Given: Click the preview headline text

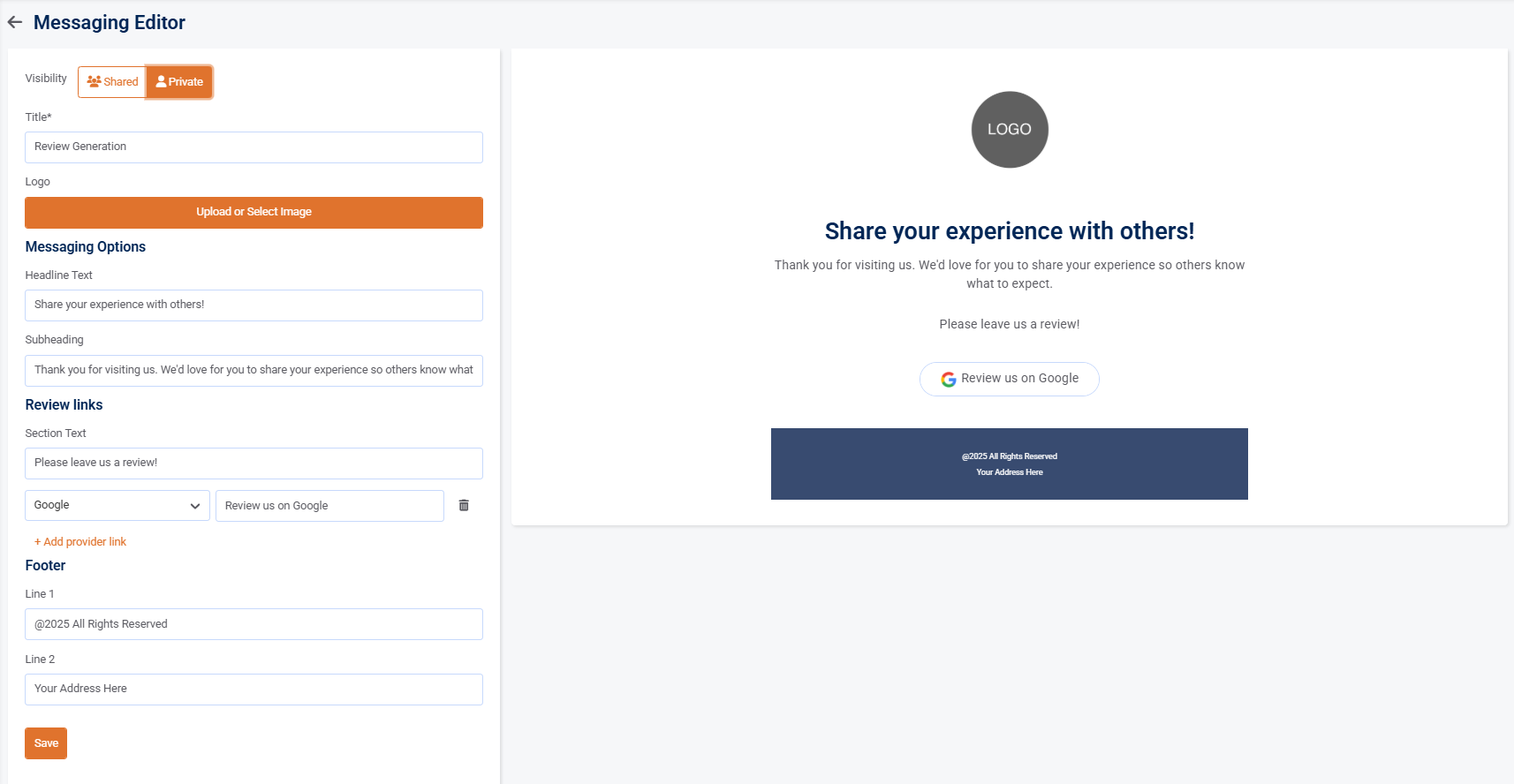Looking at the screenshot, I should click(1009, 231).
